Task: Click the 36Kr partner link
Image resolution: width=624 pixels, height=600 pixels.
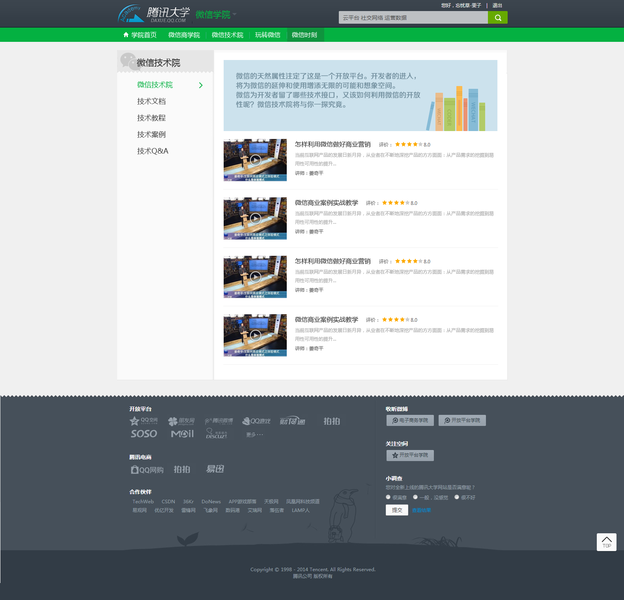Action: (x=188, y=502)
